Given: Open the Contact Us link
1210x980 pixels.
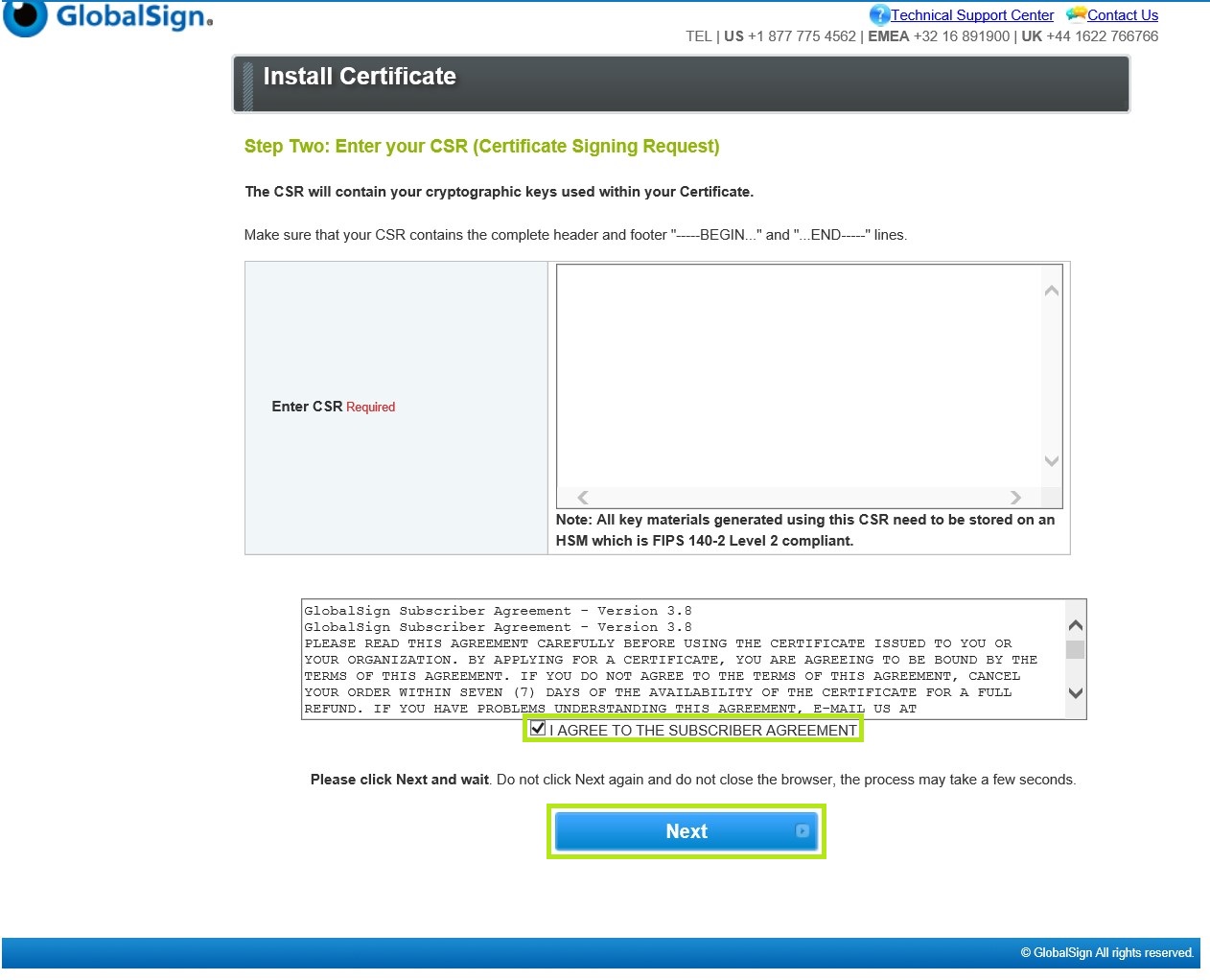Looking at the screenshot, I should click(1122, 15).
